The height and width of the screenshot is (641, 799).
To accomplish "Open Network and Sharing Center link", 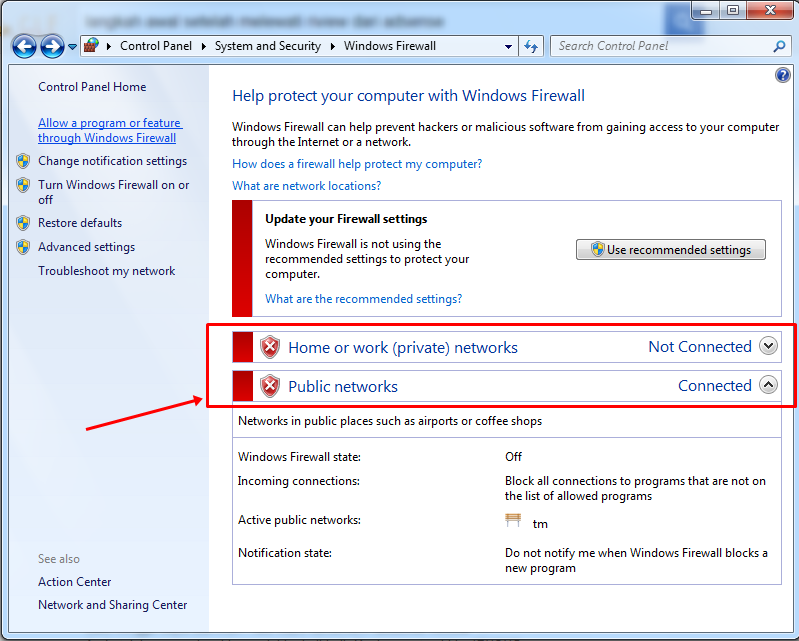I will pyautogui.click(x=113, y=605).
